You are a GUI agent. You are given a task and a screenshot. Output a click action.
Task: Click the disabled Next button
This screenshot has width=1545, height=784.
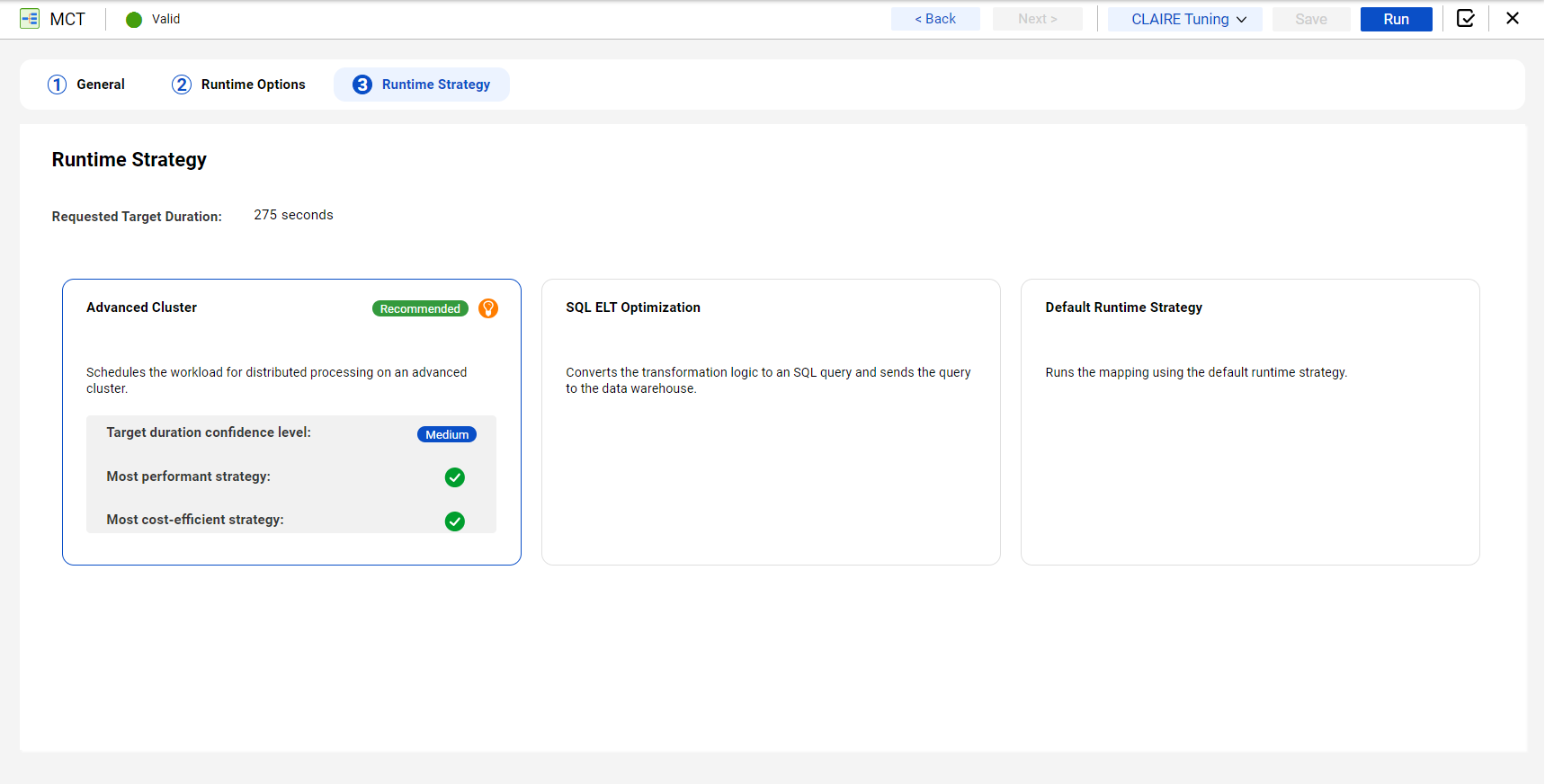tap(1038, 19)
